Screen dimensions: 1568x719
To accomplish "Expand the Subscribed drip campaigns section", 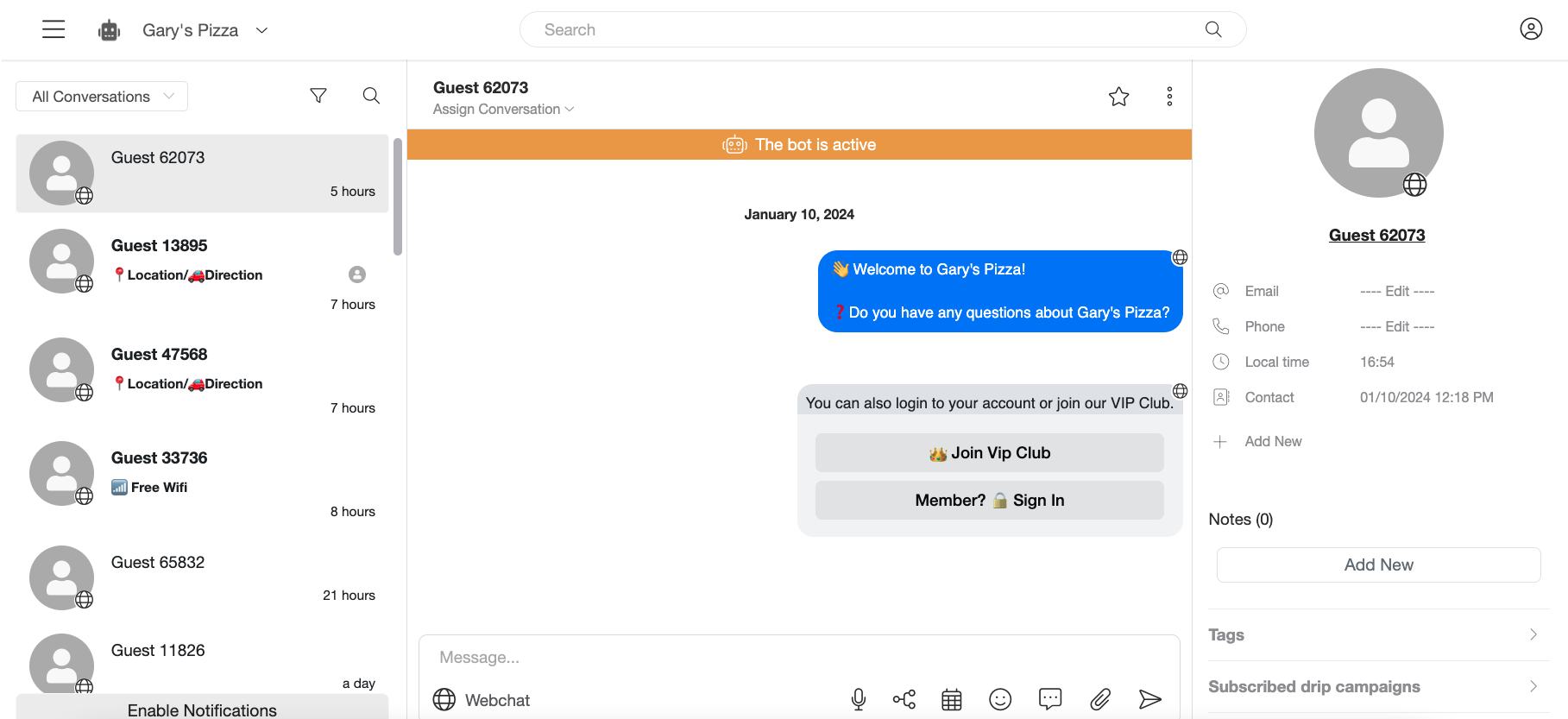I will pyautogui.click(x=1378, y=686).
